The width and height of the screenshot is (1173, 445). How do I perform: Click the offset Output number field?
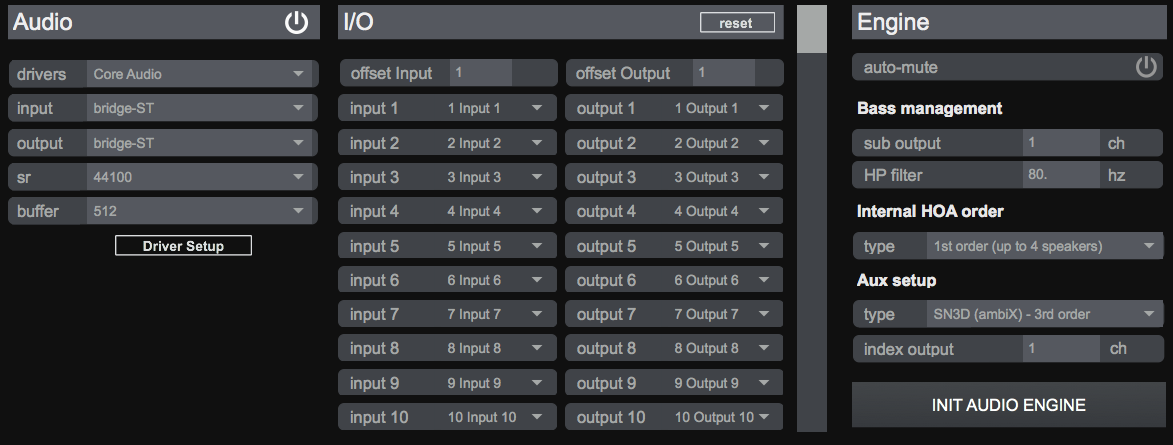(726, 73)
